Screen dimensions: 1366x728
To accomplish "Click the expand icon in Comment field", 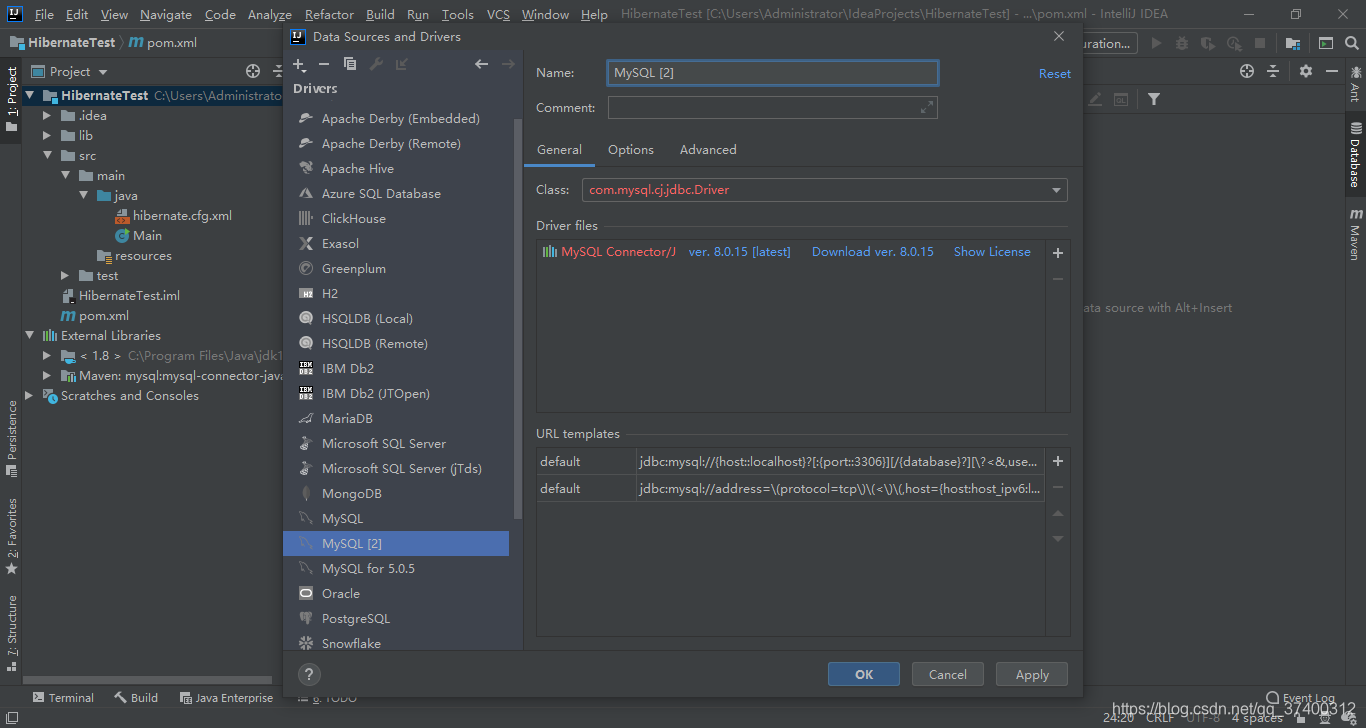I will 927,107.
